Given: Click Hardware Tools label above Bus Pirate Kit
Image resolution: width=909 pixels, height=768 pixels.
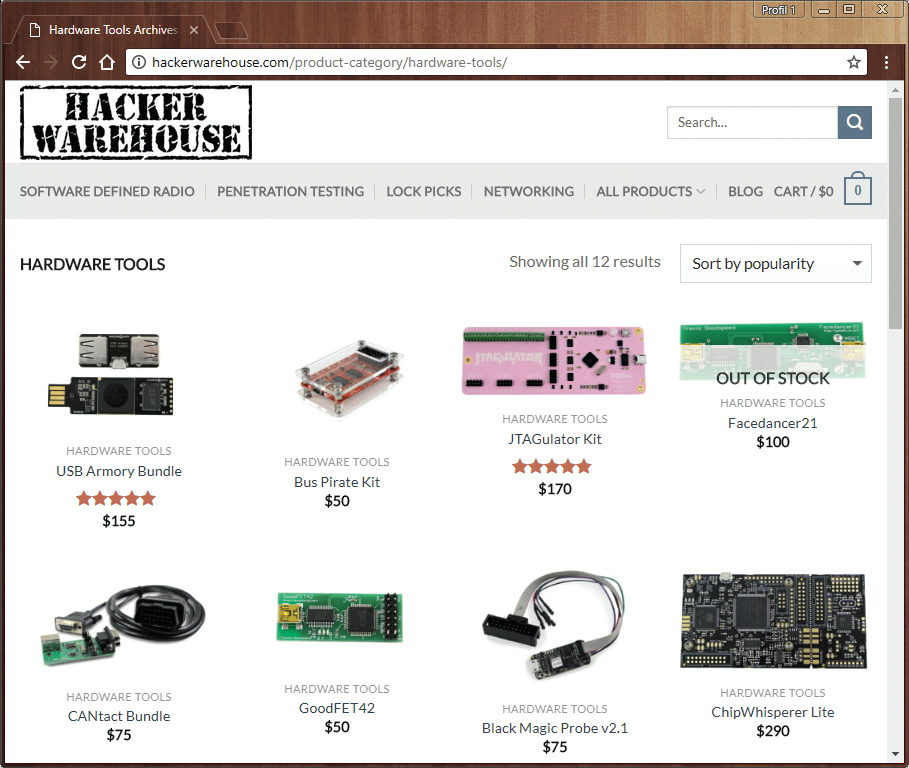Looking at the screenshot, I should click(x=337, y=462).
